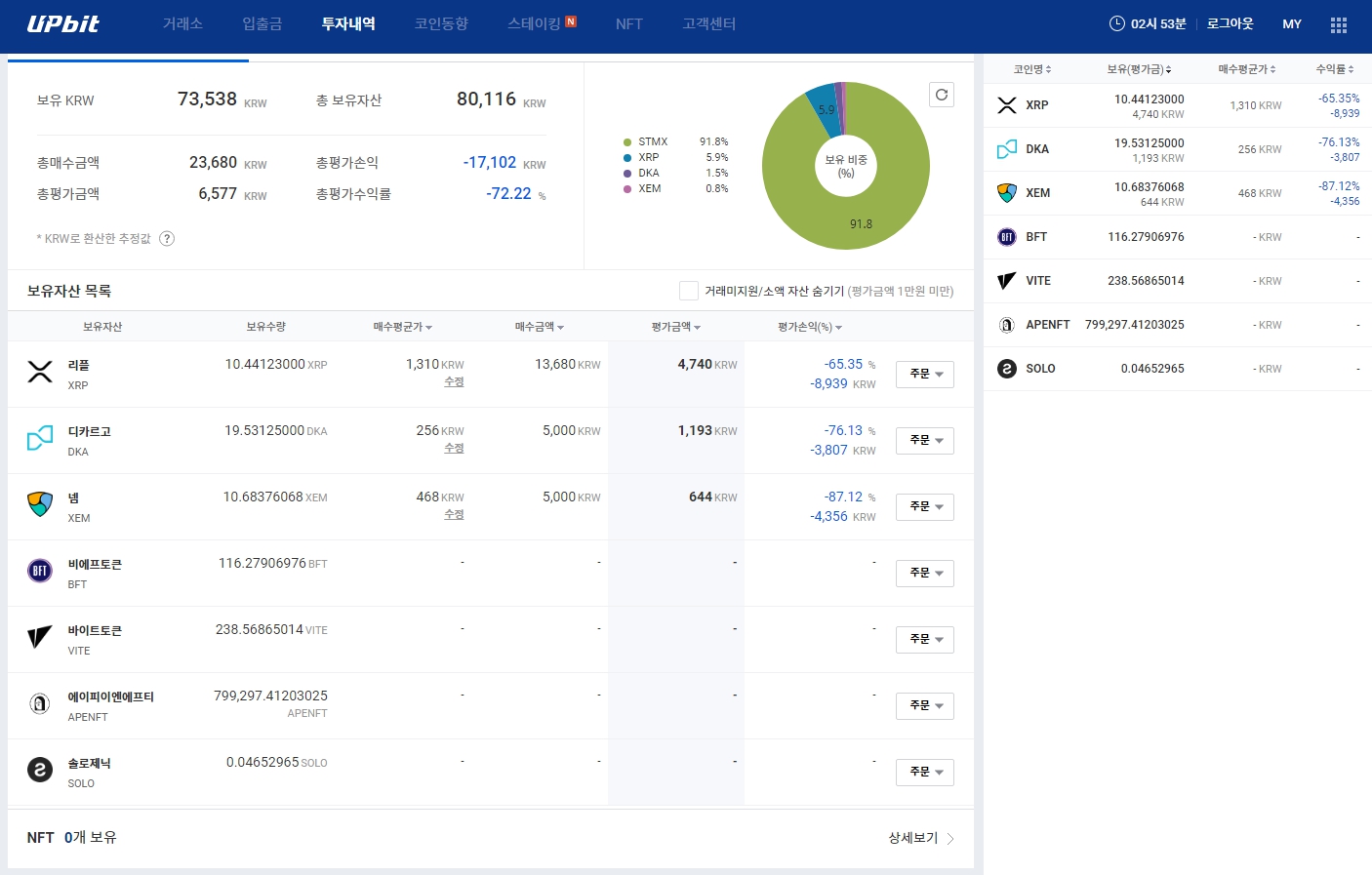The image size is (1372, 875).
Task: Open the 거래소 menu
Action: point(182,23)
